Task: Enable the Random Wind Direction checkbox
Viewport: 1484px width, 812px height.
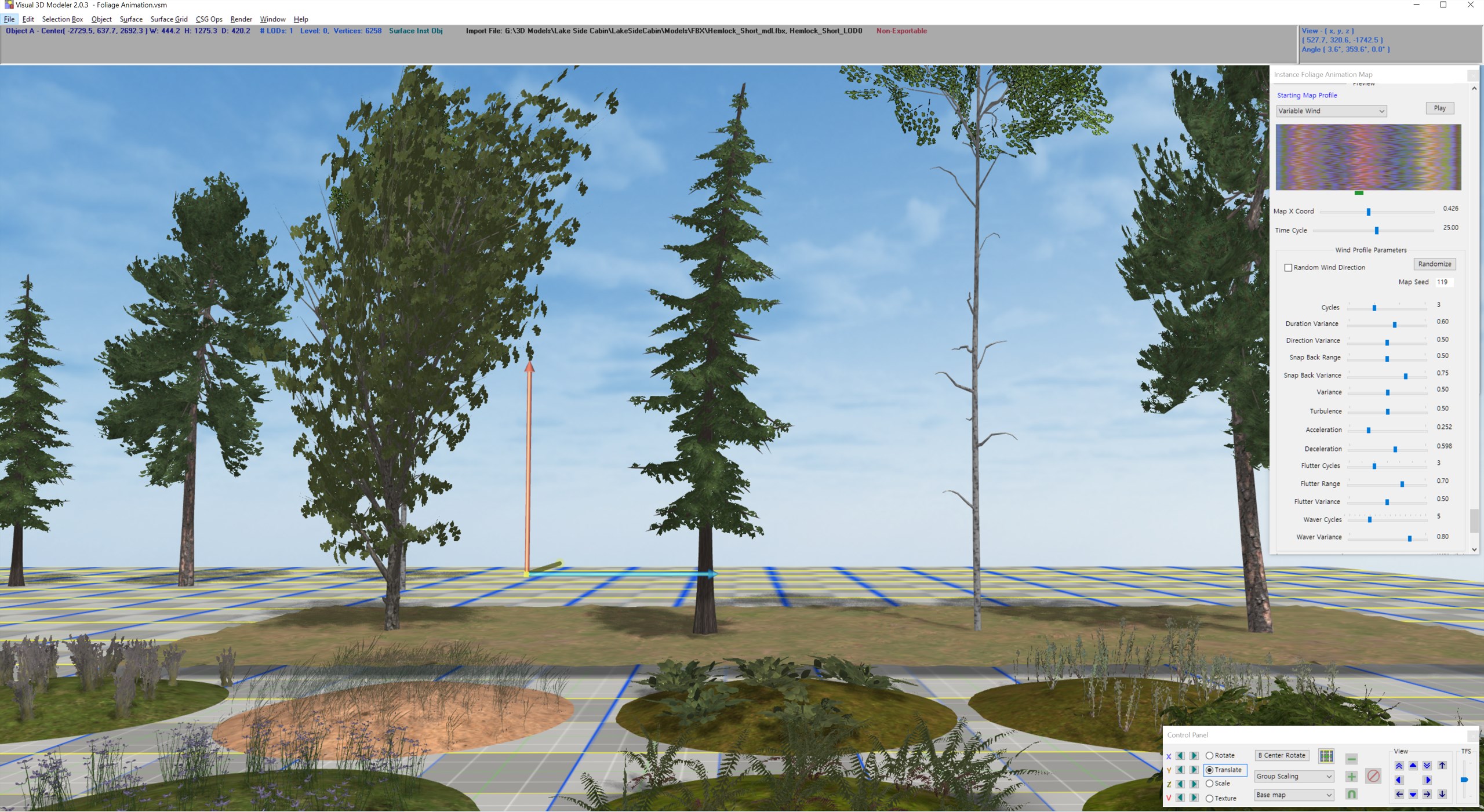Action: coord(1288,267)
